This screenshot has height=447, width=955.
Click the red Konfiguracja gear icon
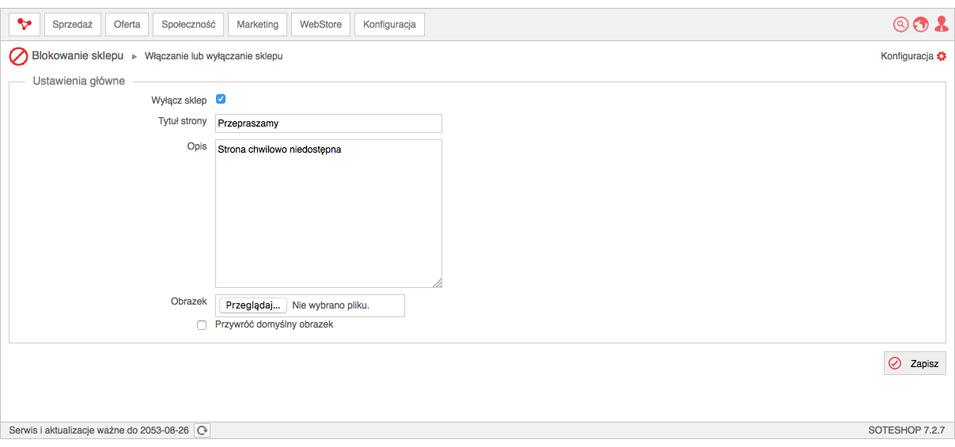pyautogui.click(x=942, y=56)
